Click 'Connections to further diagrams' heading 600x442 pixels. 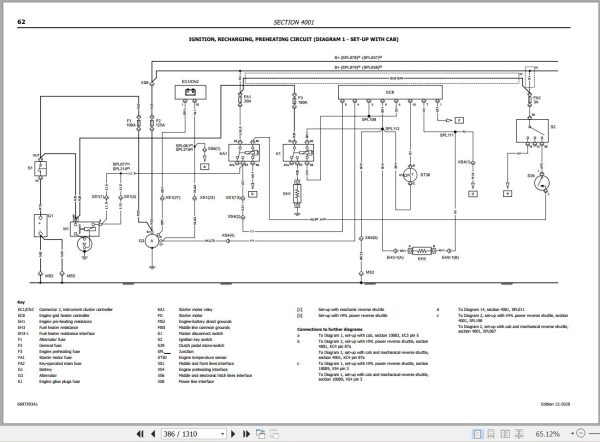click(x=330, y=329)
